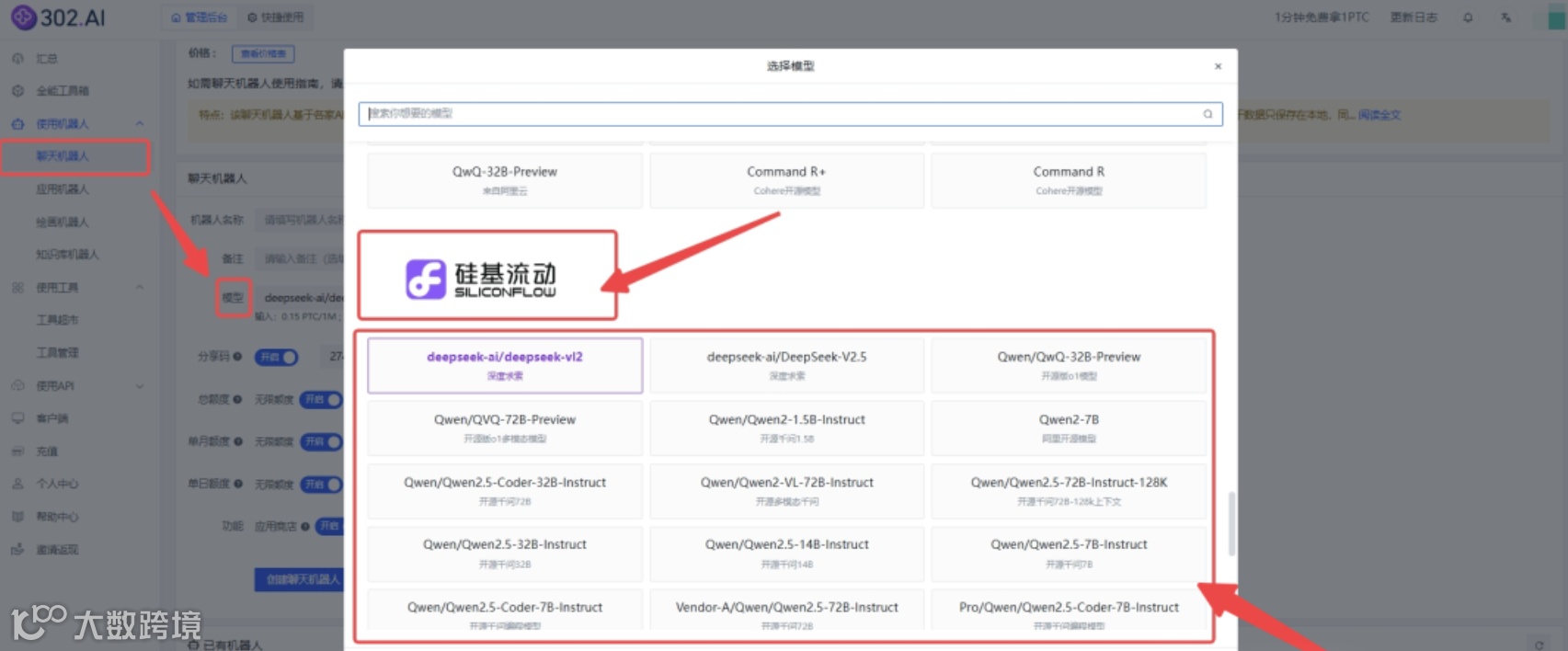Image resolution: width=1568 pixels, height=651 pixels.
Task: Click the 查看价格表 button
Action: (263, 54)
